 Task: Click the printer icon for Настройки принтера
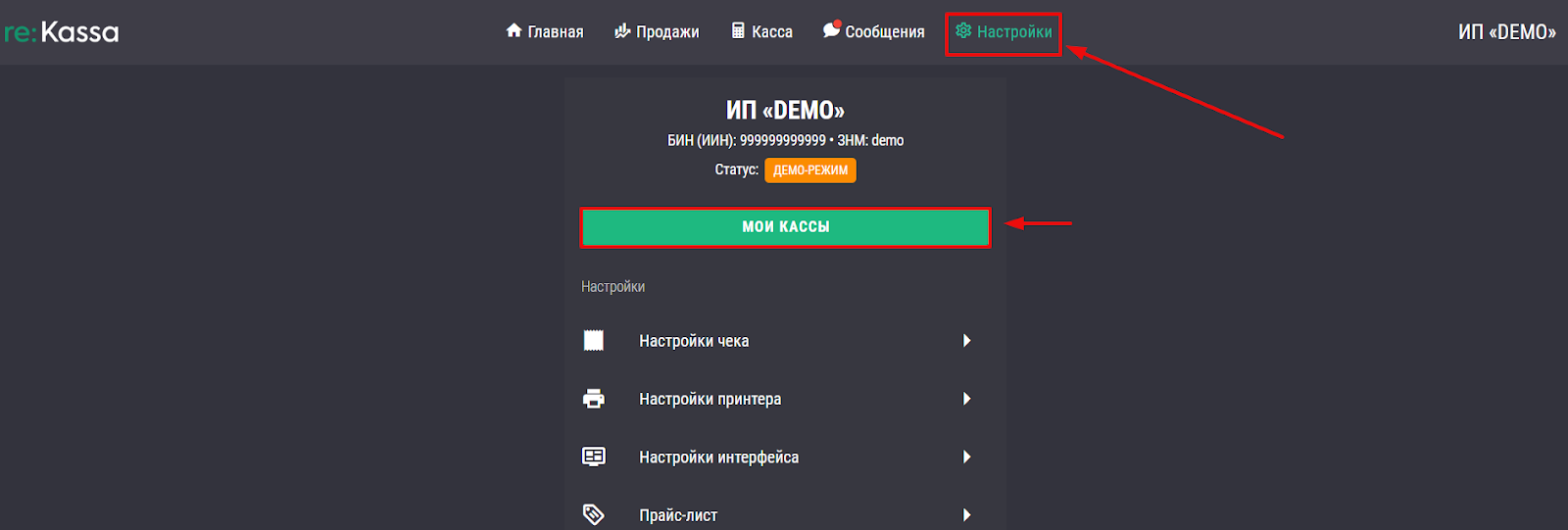594,399
